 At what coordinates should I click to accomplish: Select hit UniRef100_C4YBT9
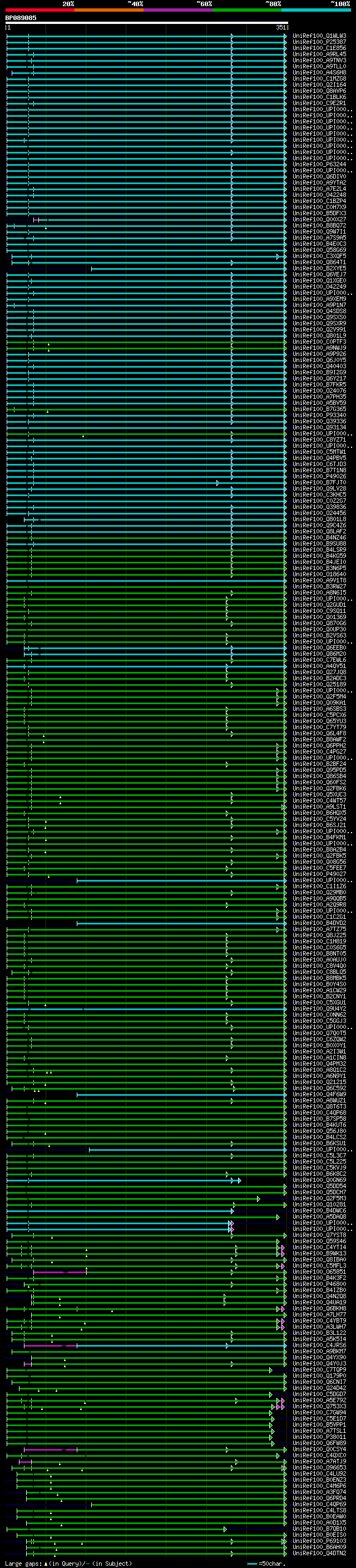coord(319,1321)
